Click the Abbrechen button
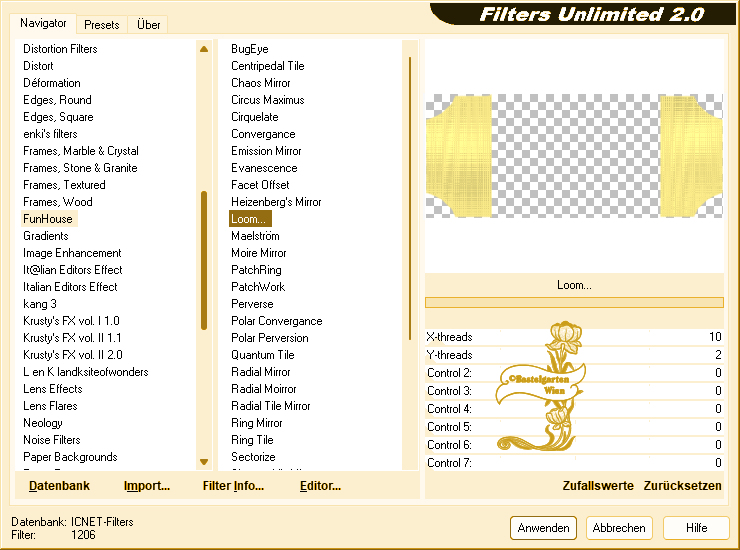The height and width of the screenshot is (550, 740). tap(619, 528)
